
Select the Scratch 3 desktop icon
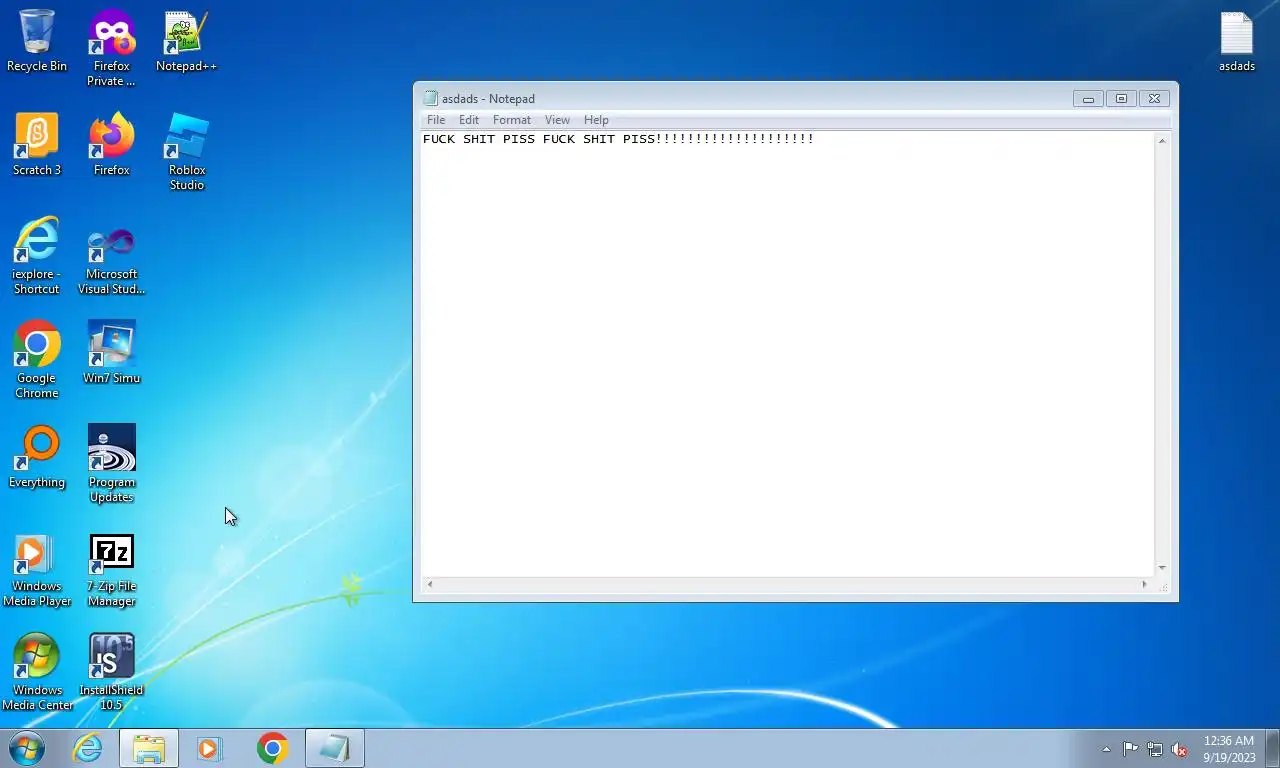pyautogui.click(x=37, y=145)
